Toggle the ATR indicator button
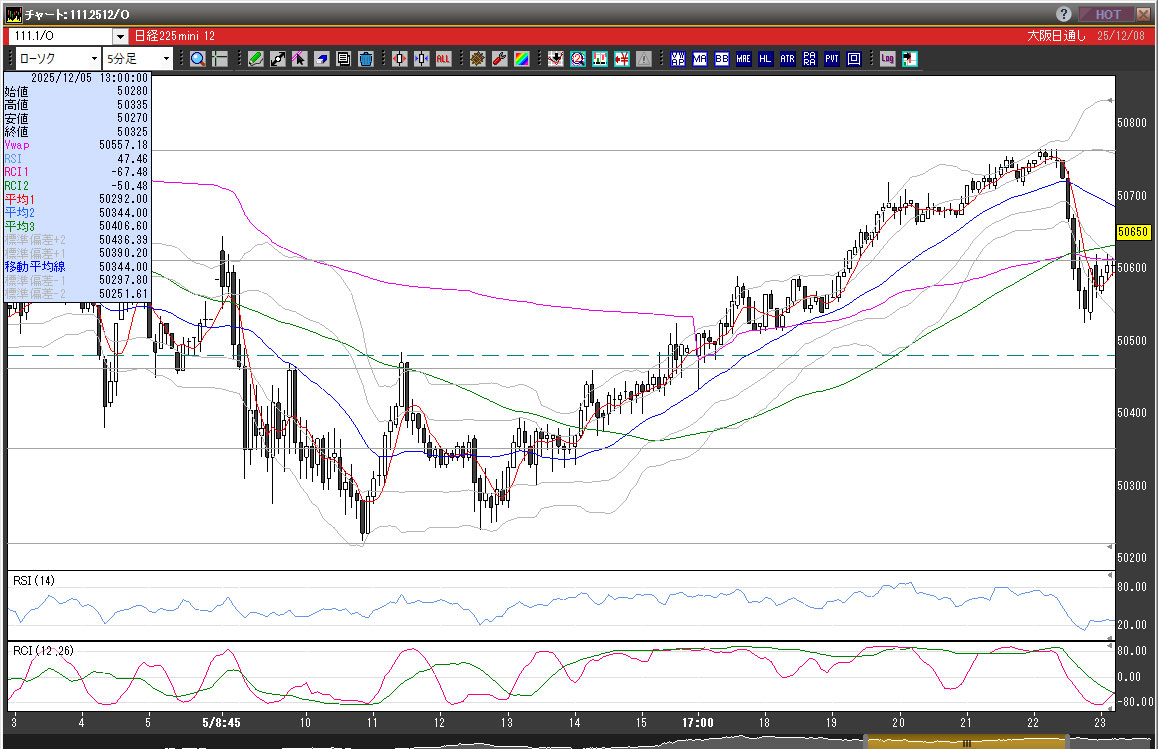This screenshot has height=749, width=1158. point(788,59)
